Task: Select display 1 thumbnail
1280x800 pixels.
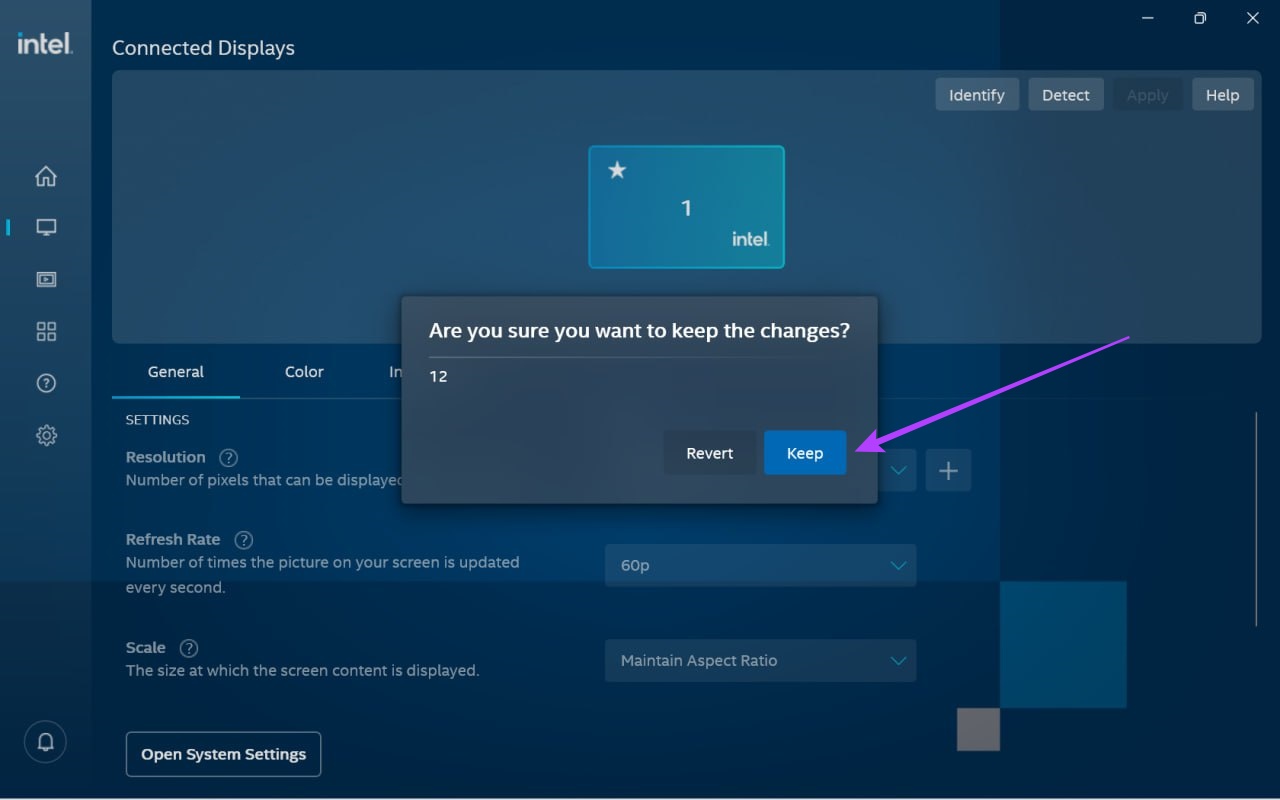Action: [686, 207]
